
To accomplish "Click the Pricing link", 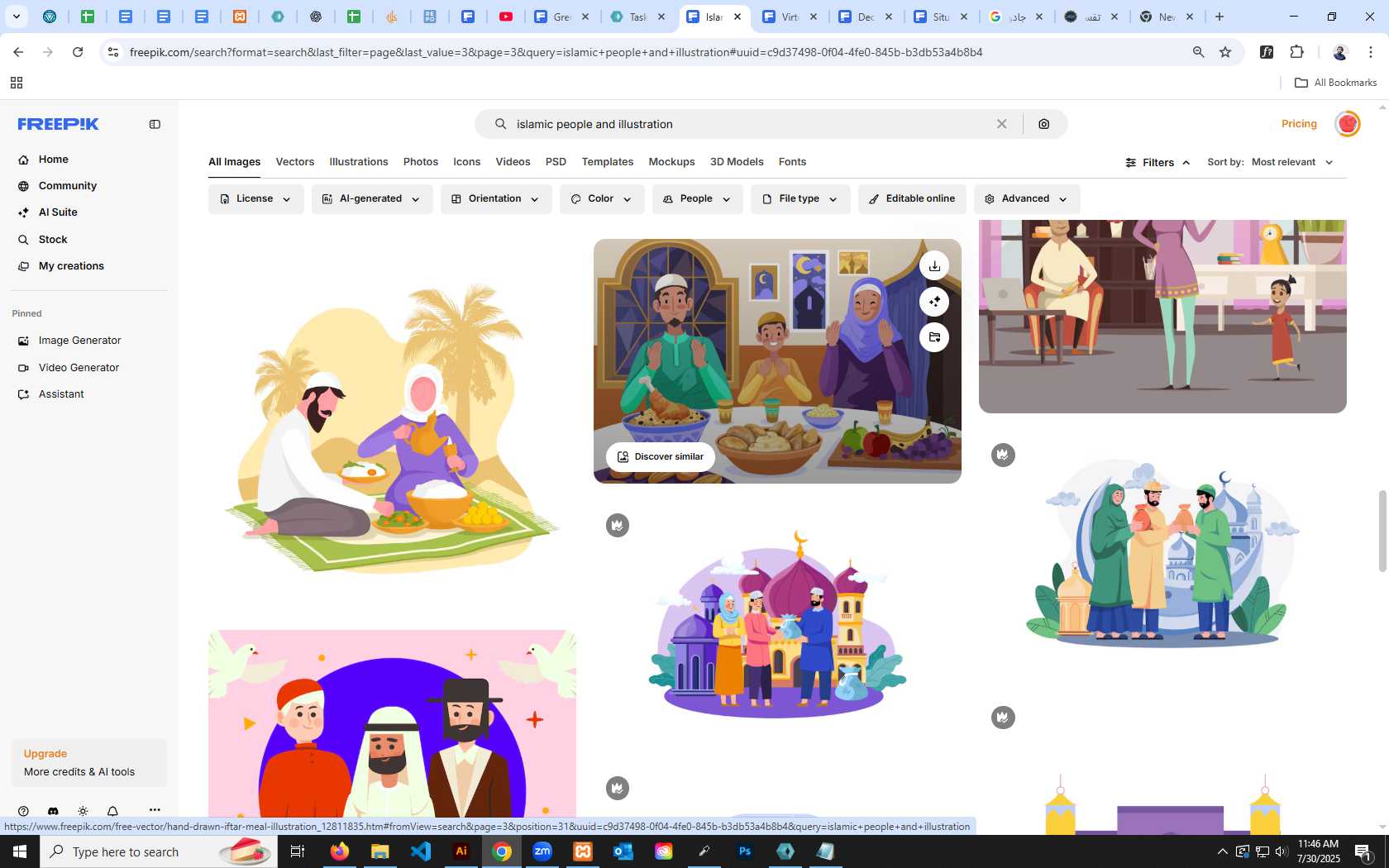I will [x=1299, y=124].
